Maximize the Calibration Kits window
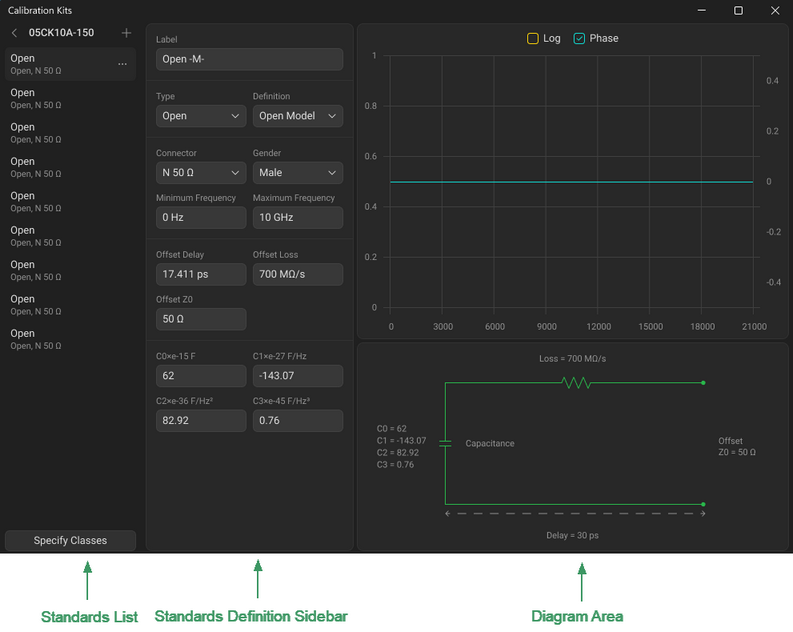Image resolution: width=793 pixels, height=632 pixels. tap(738, 10)
